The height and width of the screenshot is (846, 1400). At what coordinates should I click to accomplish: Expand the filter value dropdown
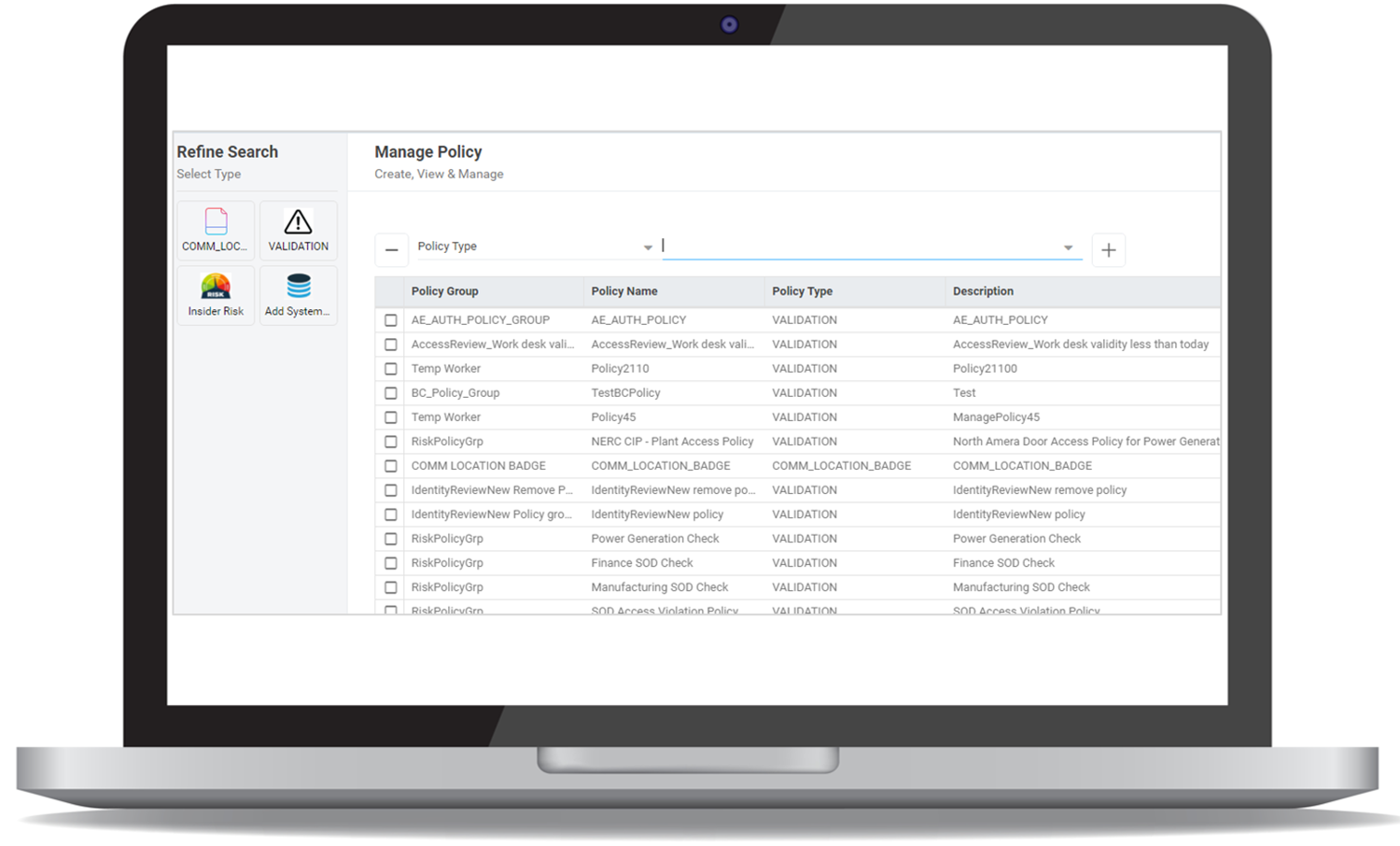point(1067,247)
